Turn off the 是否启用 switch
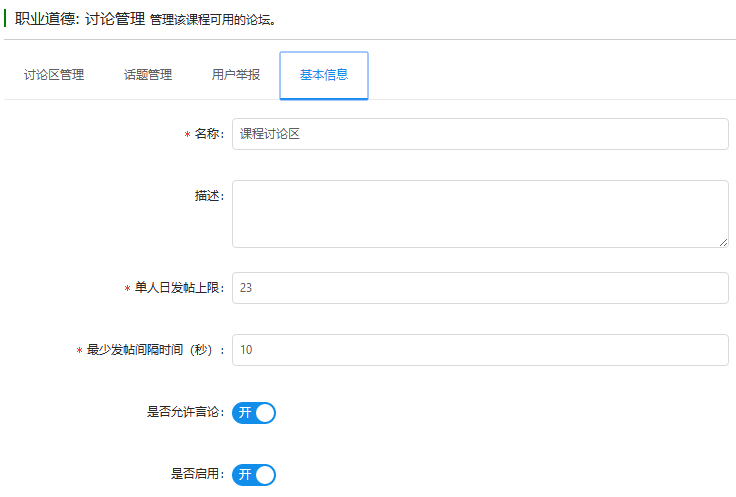The width and height of the screenshot is (736, 497). point(254,475)
